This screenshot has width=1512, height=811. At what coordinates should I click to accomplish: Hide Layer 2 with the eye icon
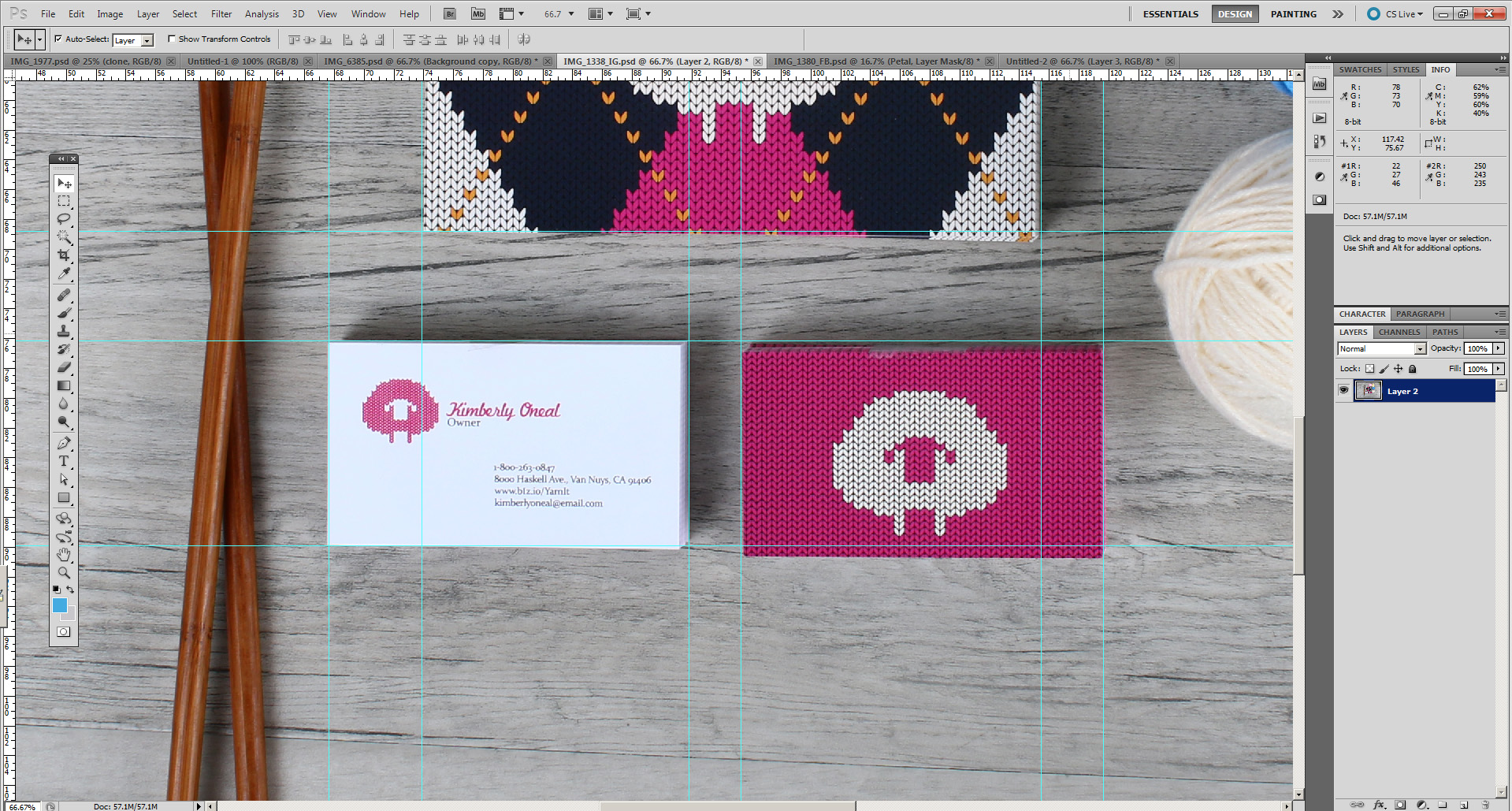click(x=1344, y=391)
